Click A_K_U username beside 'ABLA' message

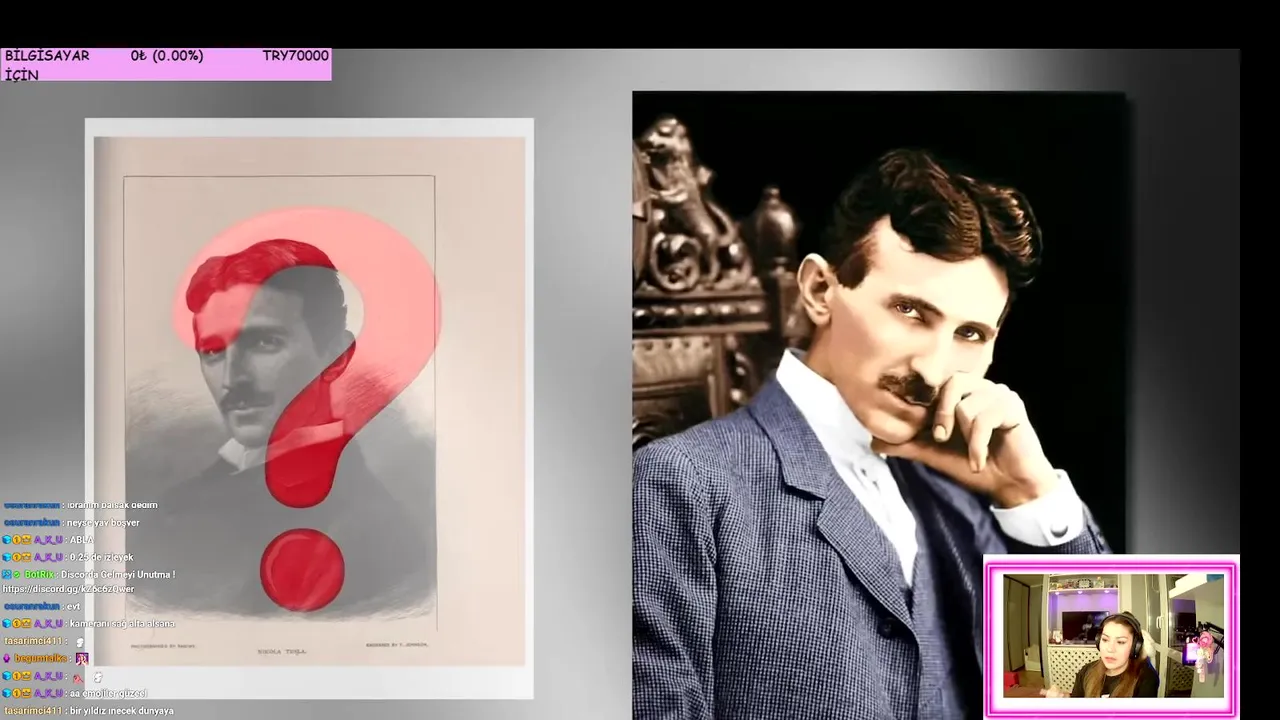click(x=48, y=540)
